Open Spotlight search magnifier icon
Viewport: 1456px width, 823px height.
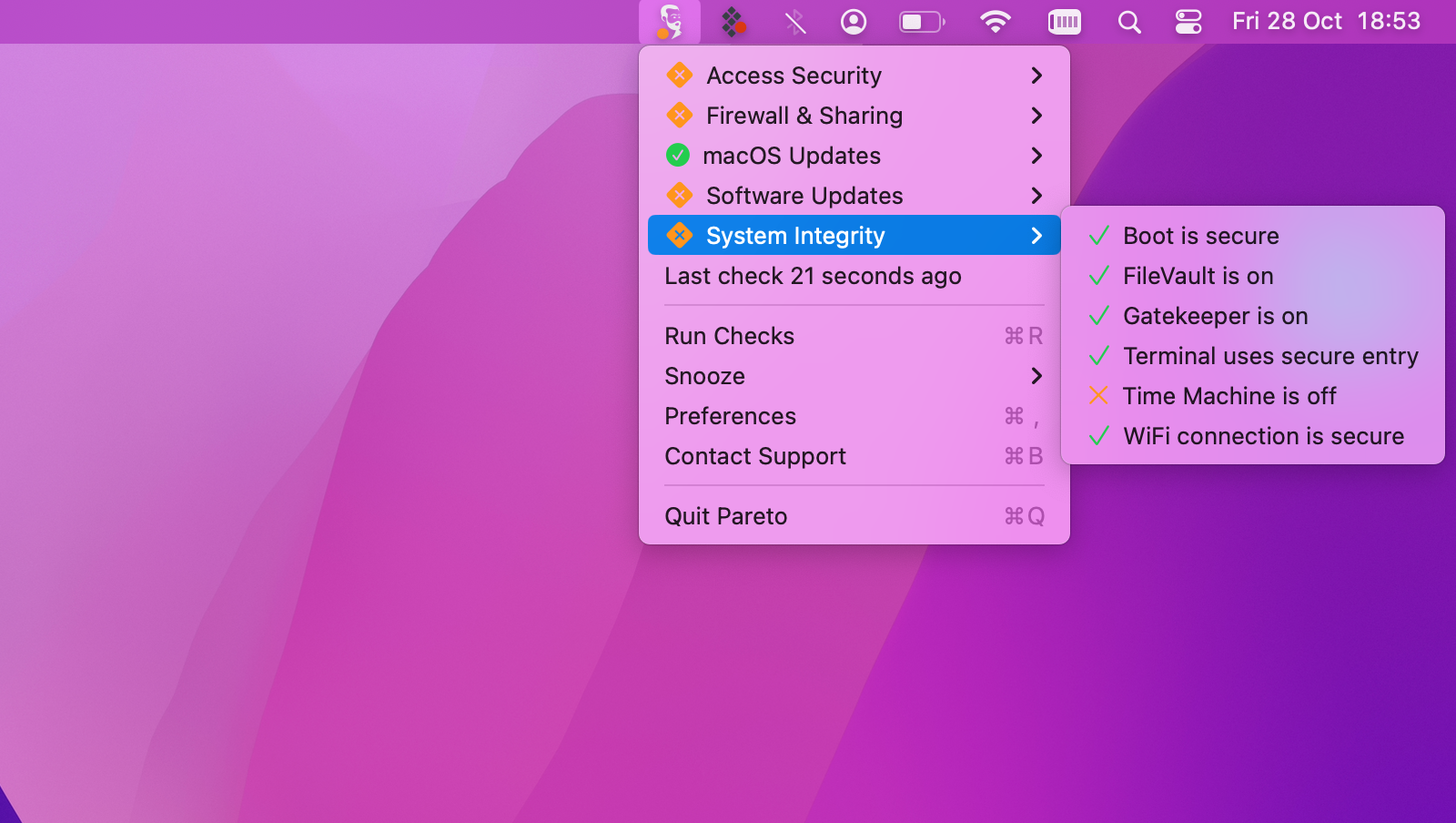point(1129,22)
